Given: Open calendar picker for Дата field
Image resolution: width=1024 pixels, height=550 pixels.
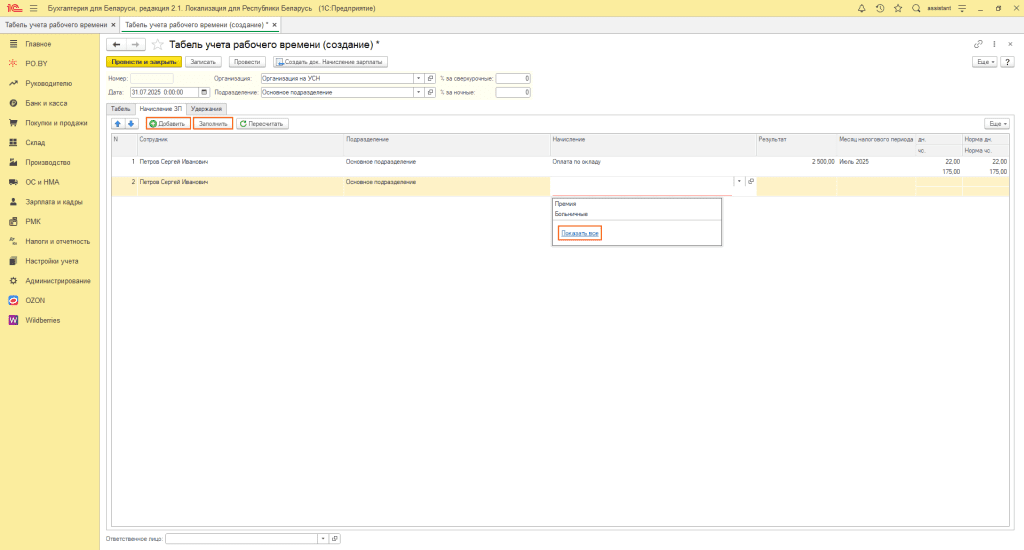Looking at the screenshot, I should tap(204, 93).
